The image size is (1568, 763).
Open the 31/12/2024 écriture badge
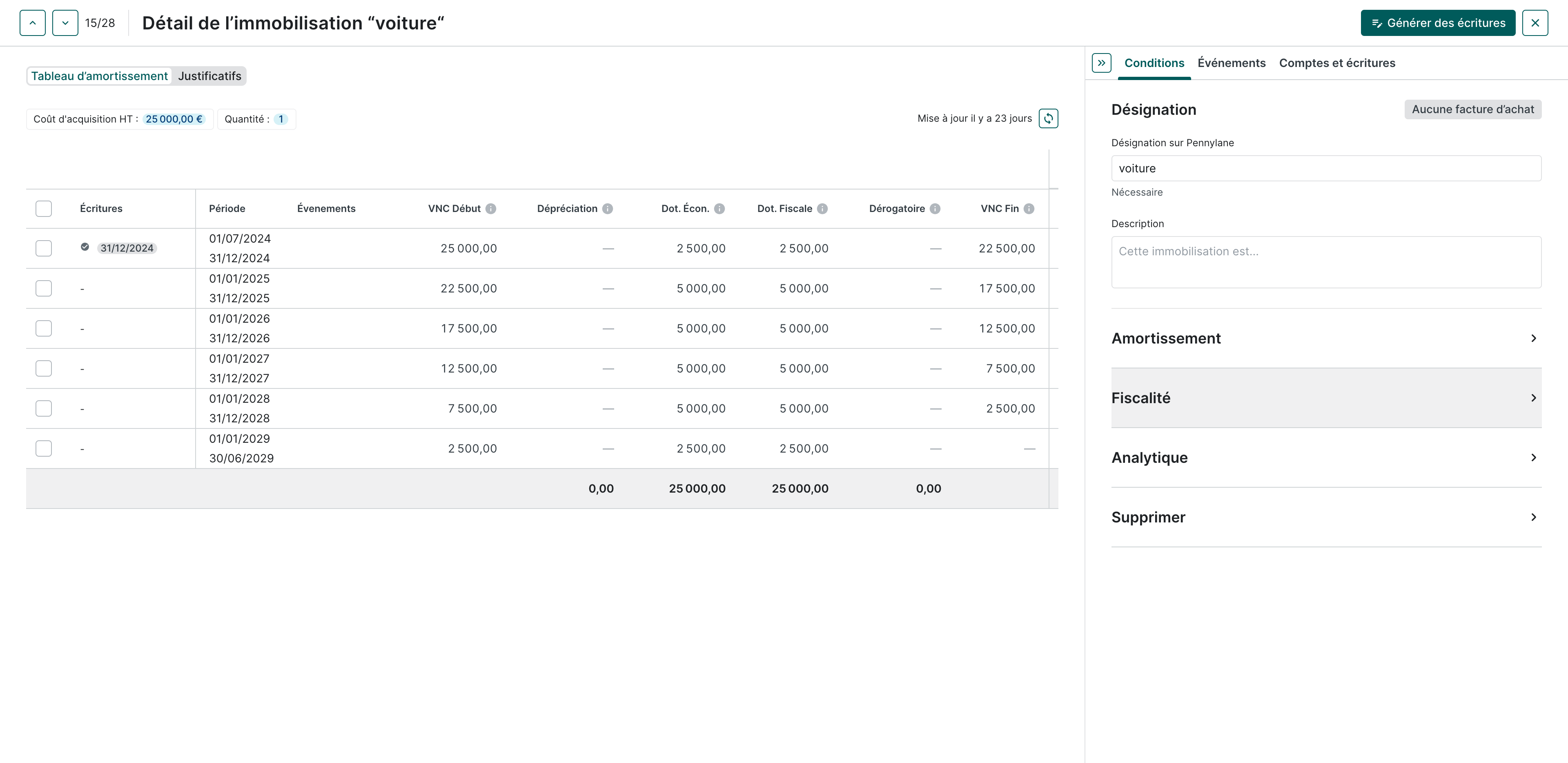point(127,248)
